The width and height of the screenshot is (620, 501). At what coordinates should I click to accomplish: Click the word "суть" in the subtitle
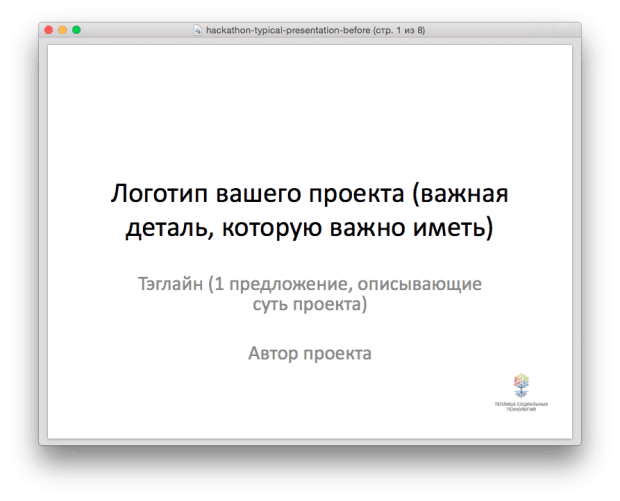269,305
